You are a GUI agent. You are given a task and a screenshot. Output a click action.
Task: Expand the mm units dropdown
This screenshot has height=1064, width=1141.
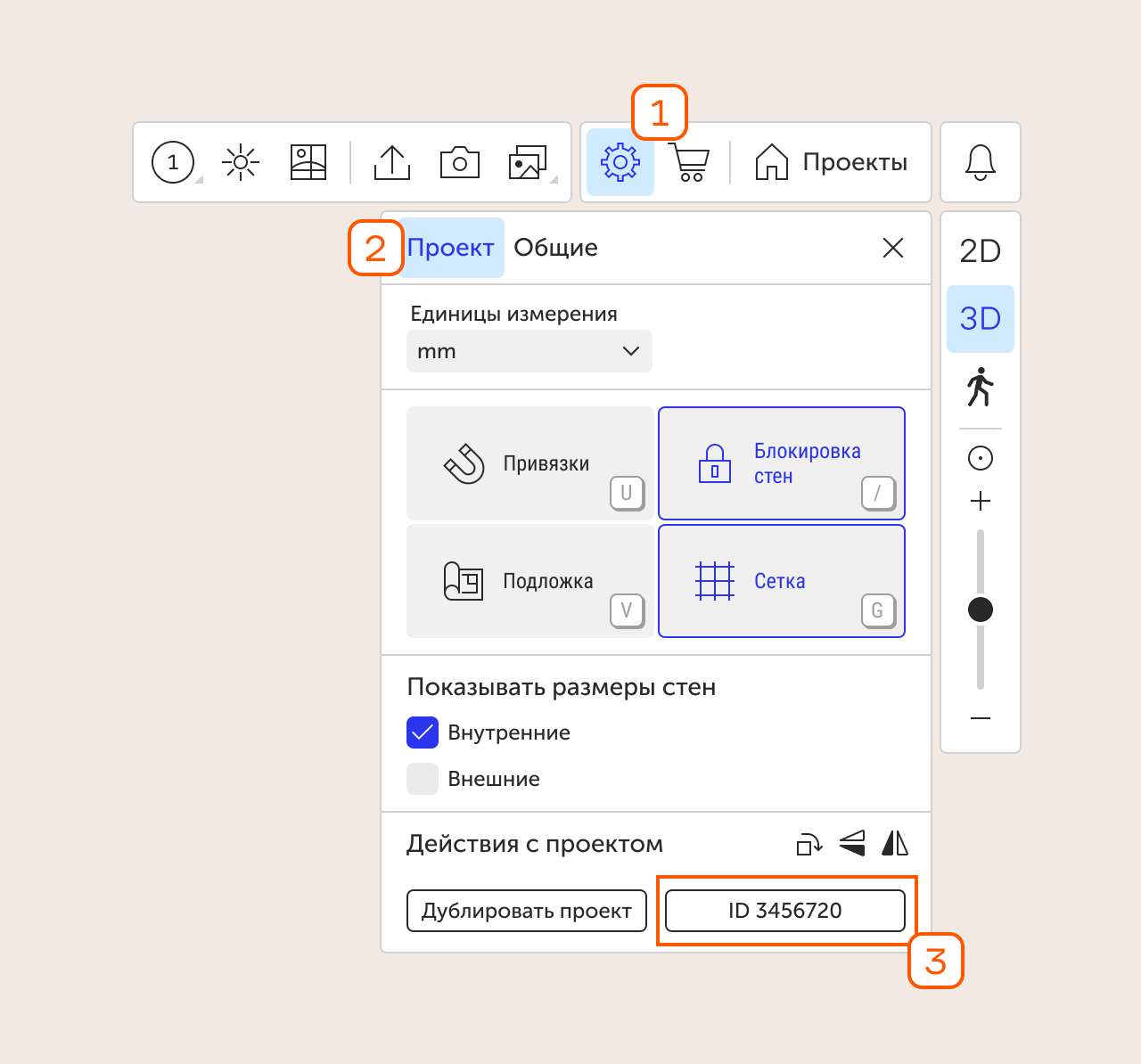pos(529,351)
